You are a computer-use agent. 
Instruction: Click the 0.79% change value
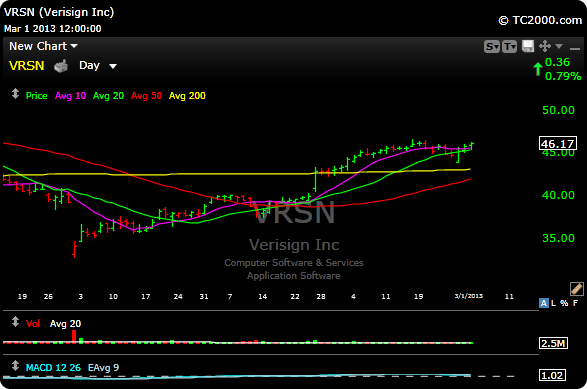tap(563, 76)
